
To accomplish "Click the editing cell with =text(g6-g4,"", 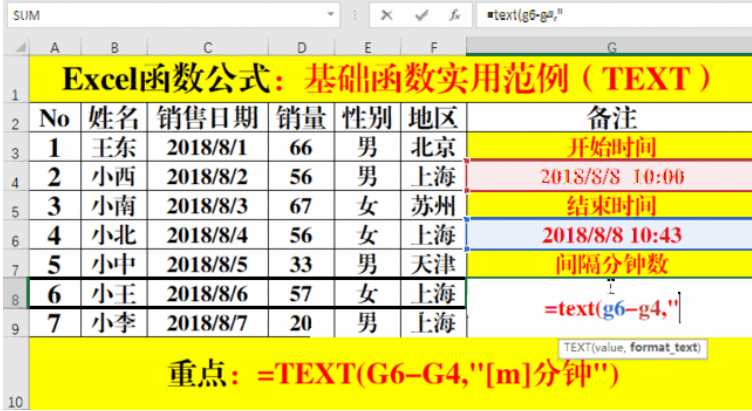I will (x=610, y=307).
